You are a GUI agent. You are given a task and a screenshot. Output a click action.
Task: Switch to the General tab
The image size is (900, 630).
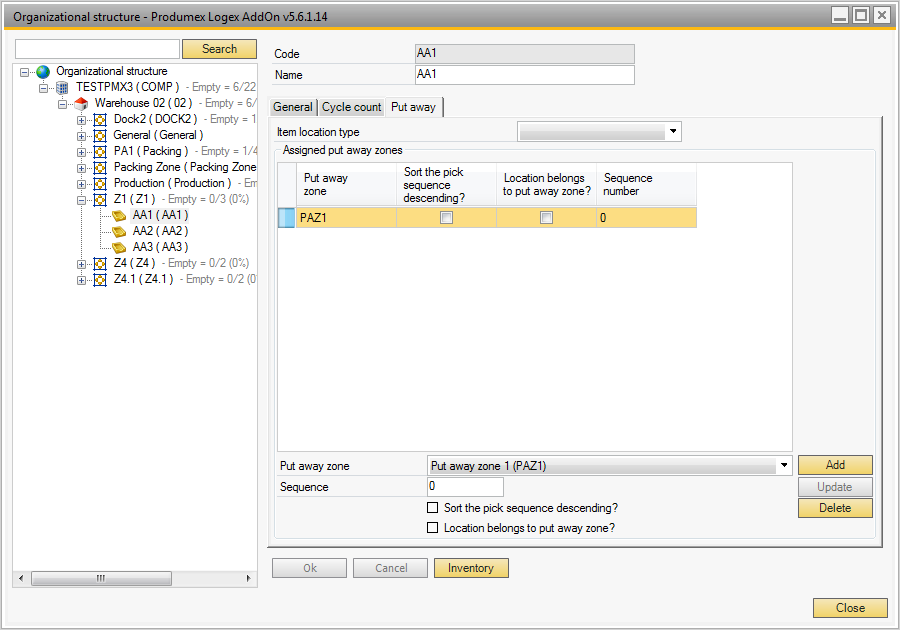tap(293, 107)
